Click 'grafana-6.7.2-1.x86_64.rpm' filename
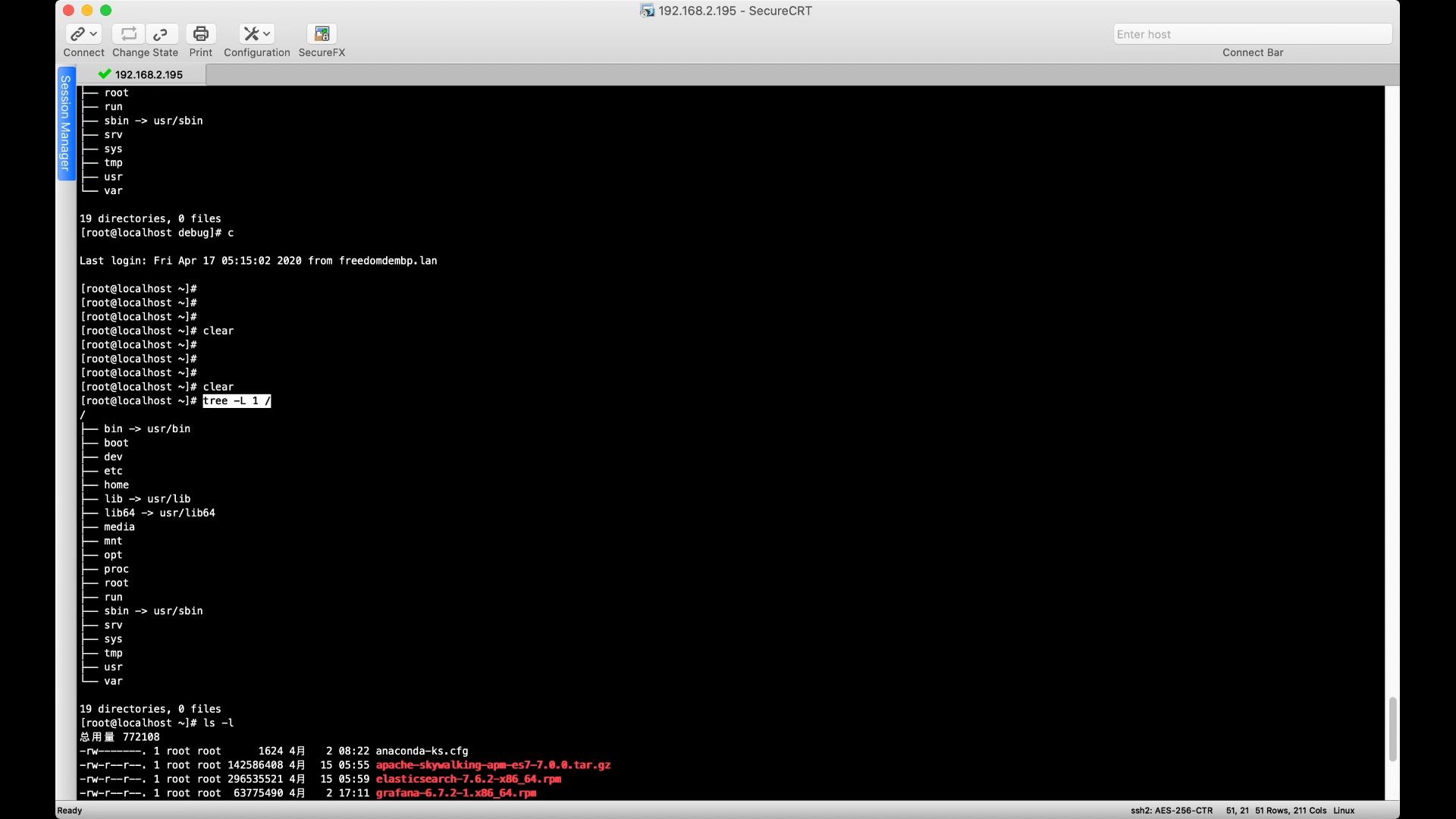Viewport: 1456px width, 819px height. pyautogui.click(x=456, y=793)
